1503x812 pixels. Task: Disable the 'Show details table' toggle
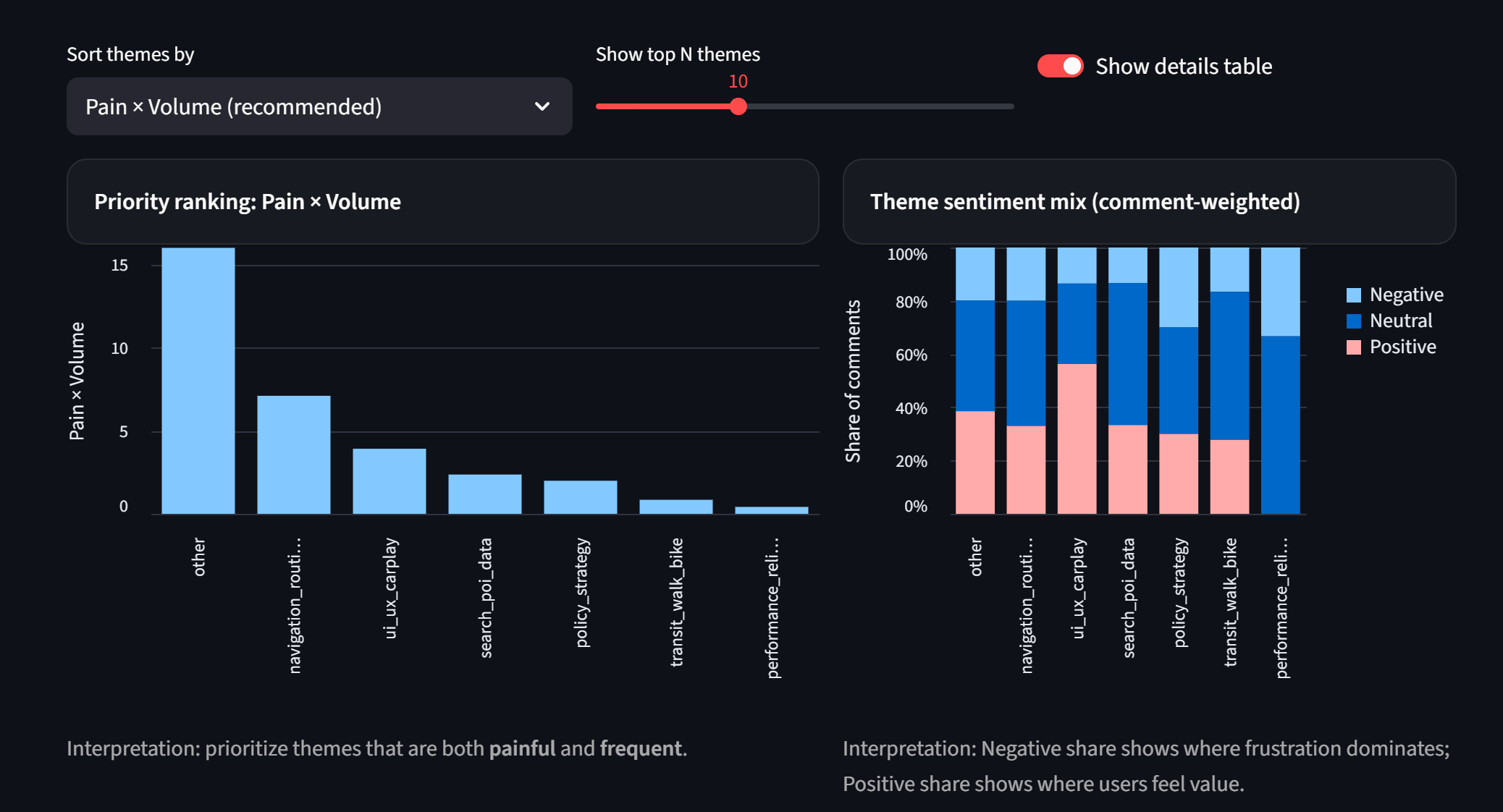tap(1061, 65)
